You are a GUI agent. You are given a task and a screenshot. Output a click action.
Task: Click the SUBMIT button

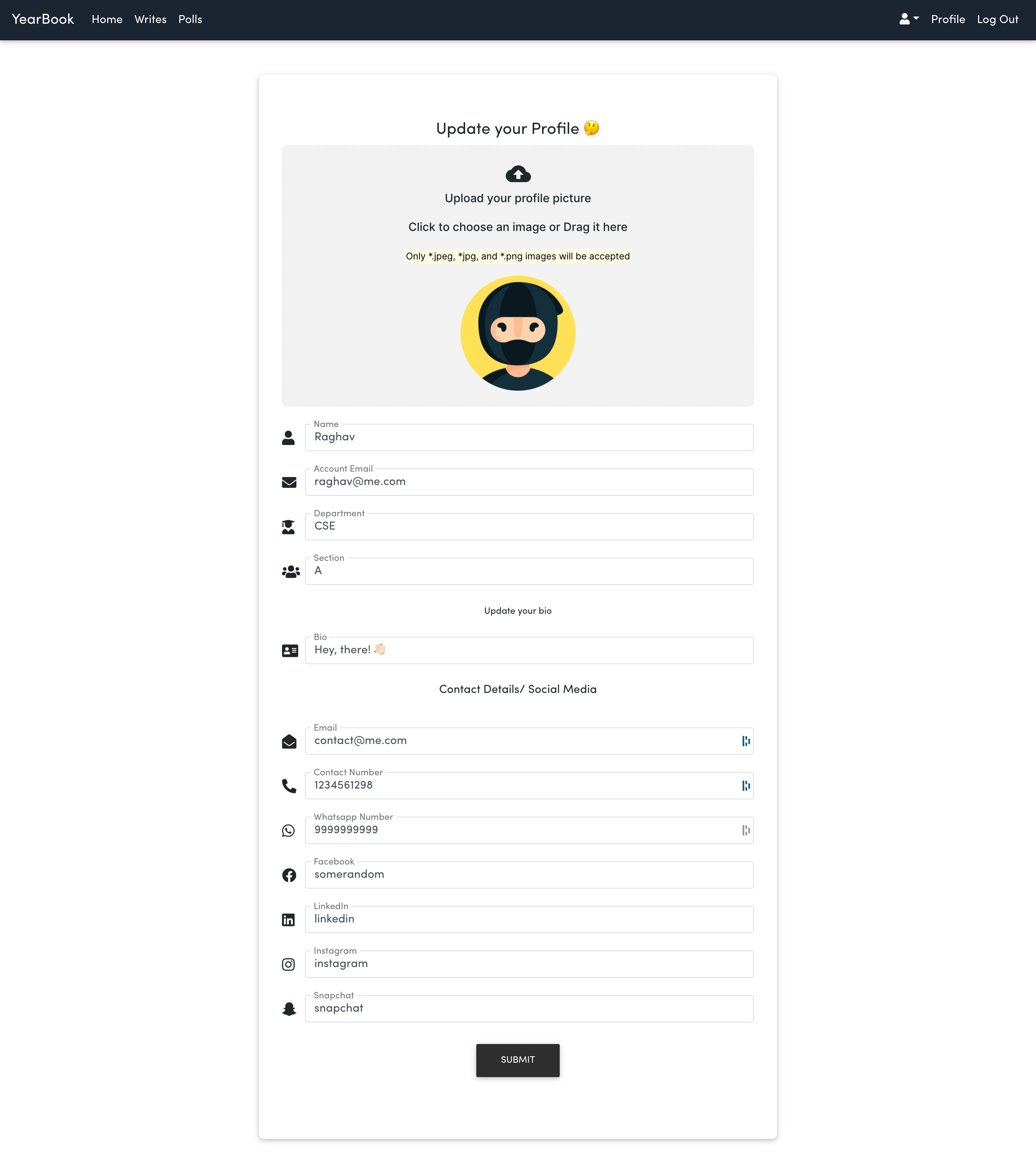tap(518, 1059)
